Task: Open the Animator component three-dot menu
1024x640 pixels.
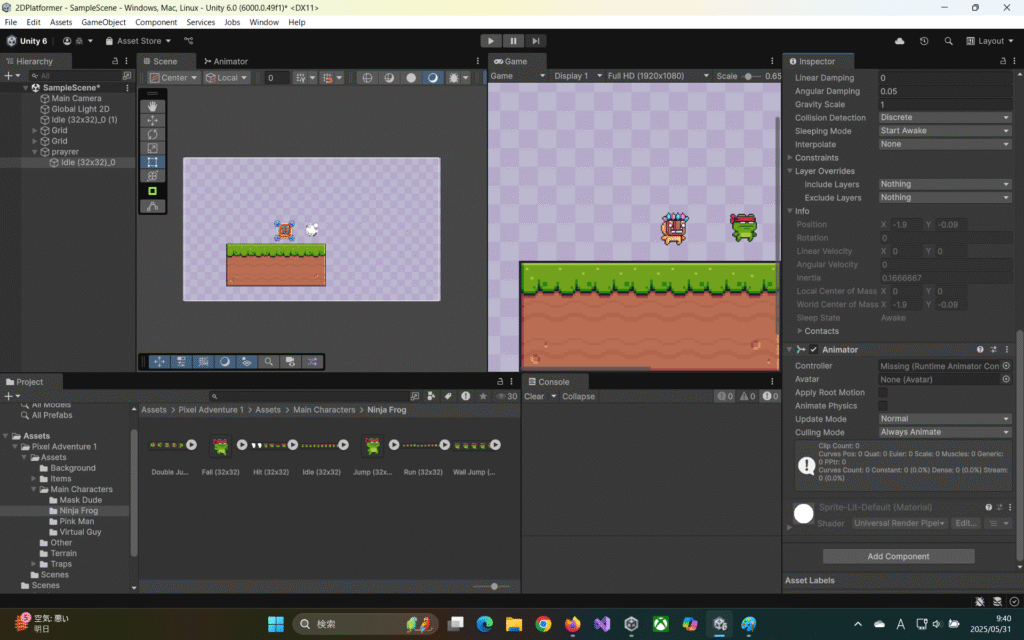Action: coord(1006,349)
